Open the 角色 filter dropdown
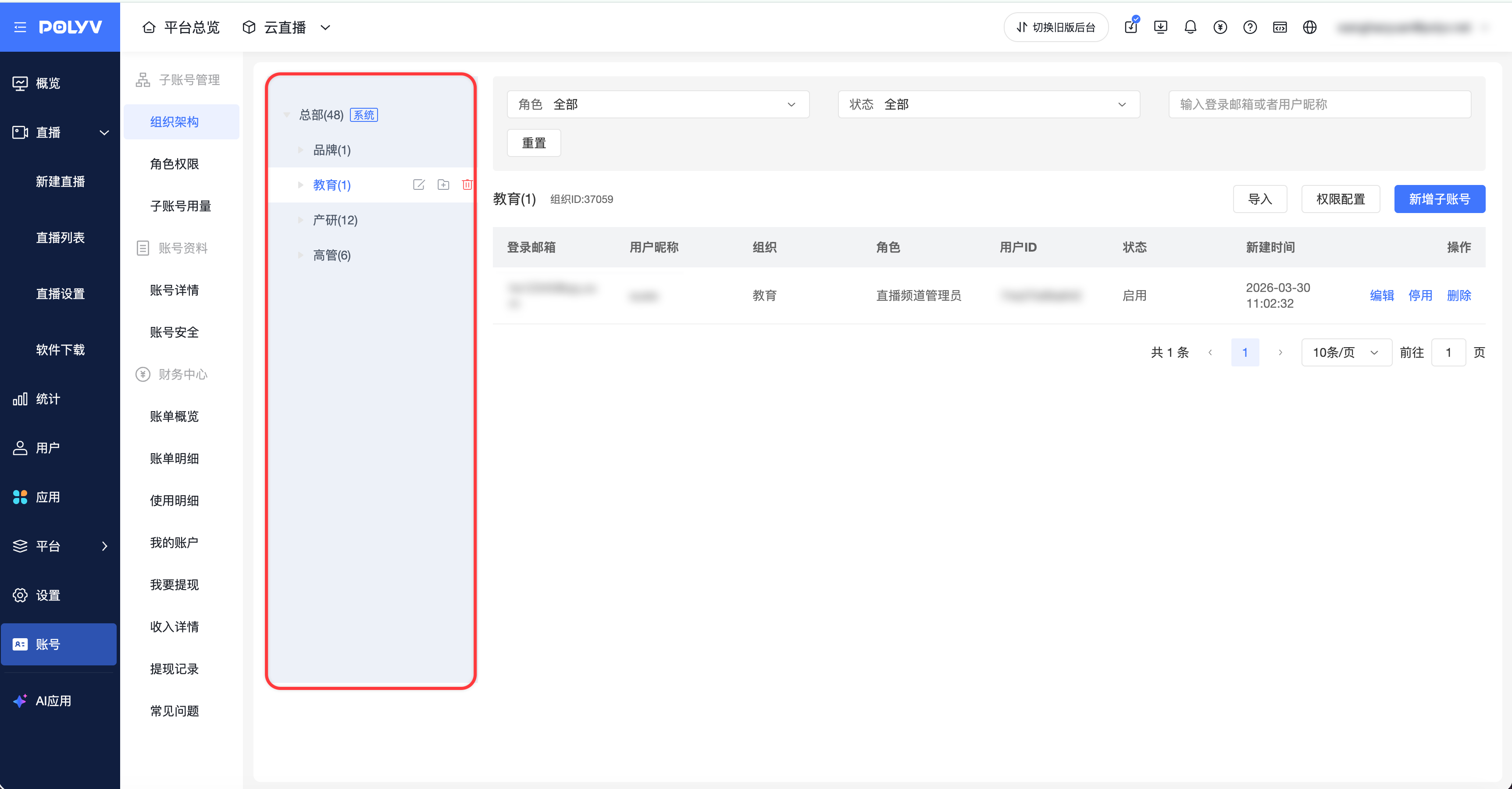The height and width of the screenshot is (789, 1512). click(658, 104)
